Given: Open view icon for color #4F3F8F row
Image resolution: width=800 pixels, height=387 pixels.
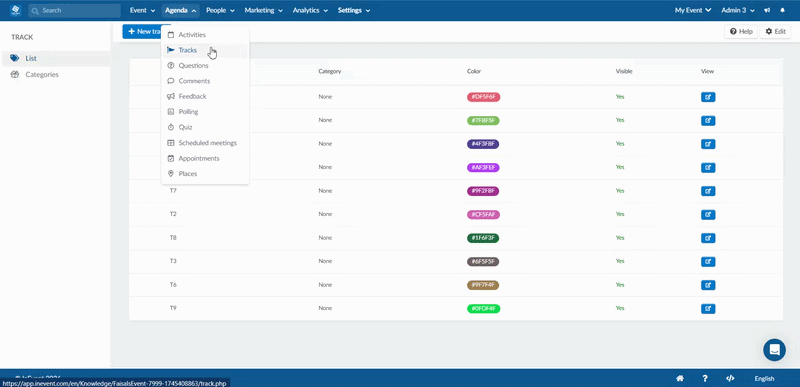Looking at the screenshot, I should pos(708,144).
